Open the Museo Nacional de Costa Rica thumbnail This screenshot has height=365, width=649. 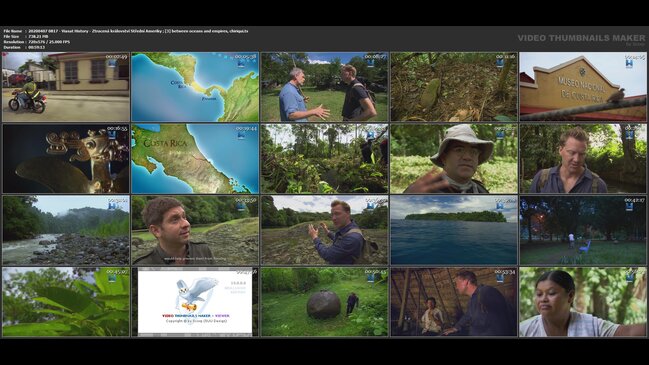[583, 87]
